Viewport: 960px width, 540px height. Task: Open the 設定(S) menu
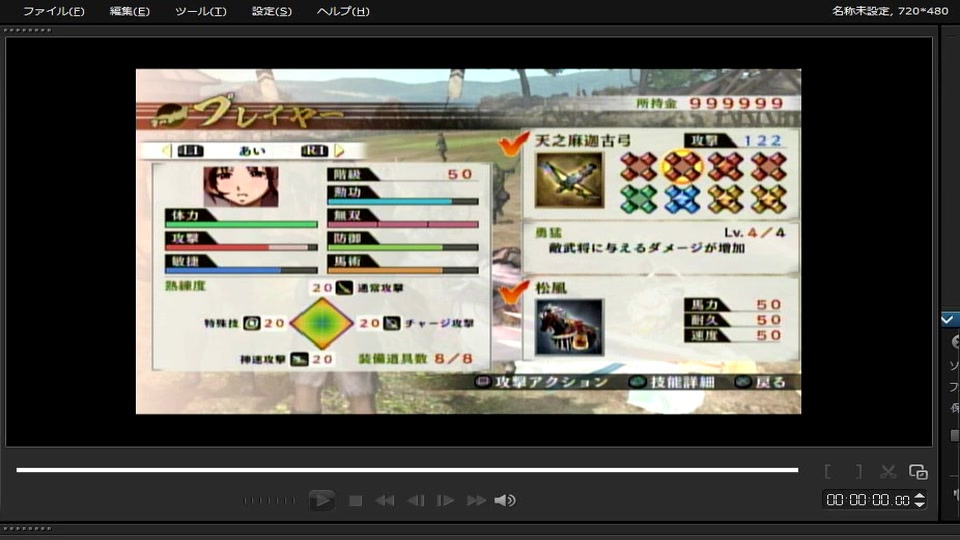click(x=272, y=11)
